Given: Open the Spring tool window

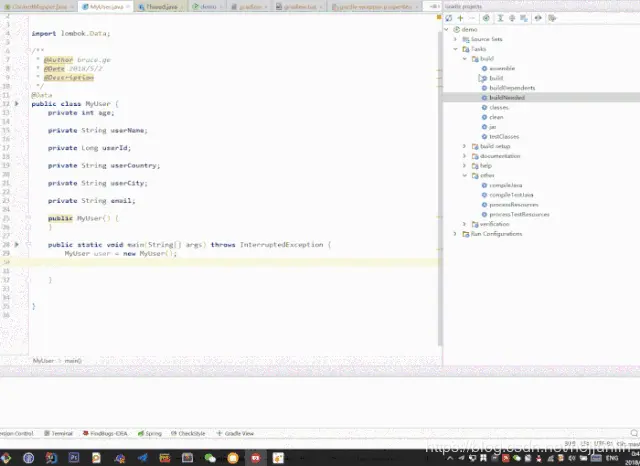Looking at the screenshot, I should [150, 433].
